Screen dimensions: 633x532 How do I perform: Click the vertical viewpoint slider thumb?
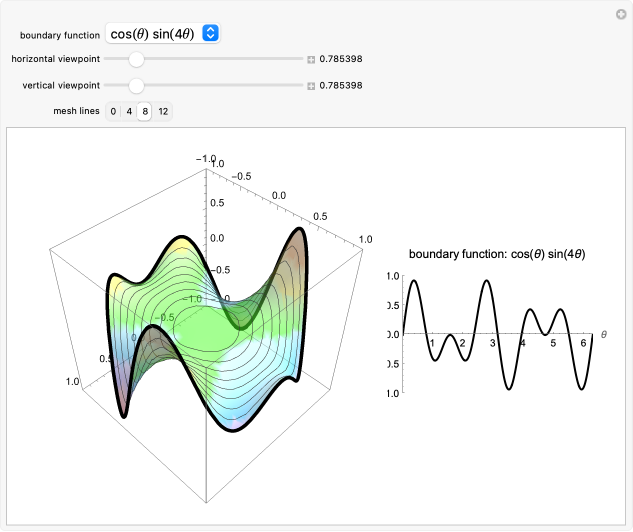coord(137,86)
